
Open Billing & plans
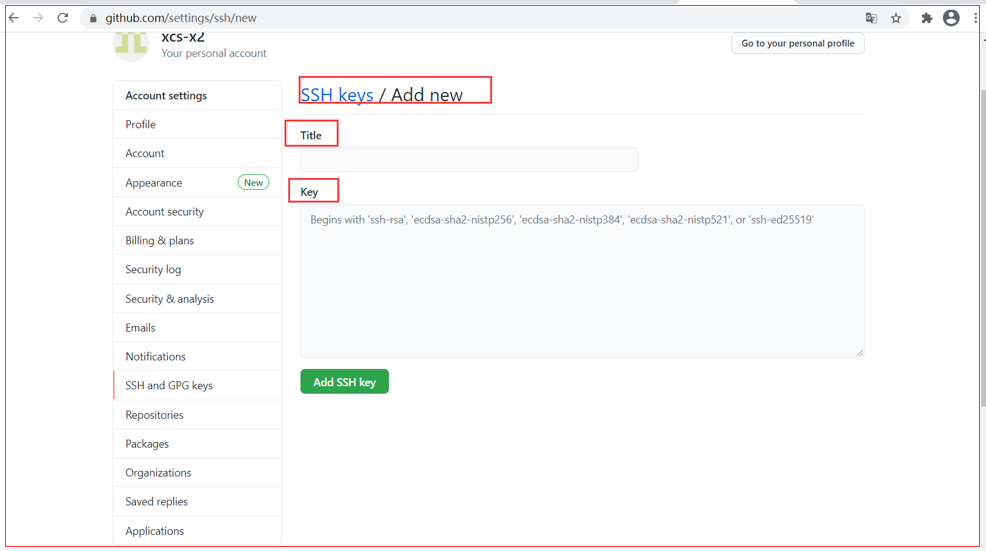click(197, 240)
